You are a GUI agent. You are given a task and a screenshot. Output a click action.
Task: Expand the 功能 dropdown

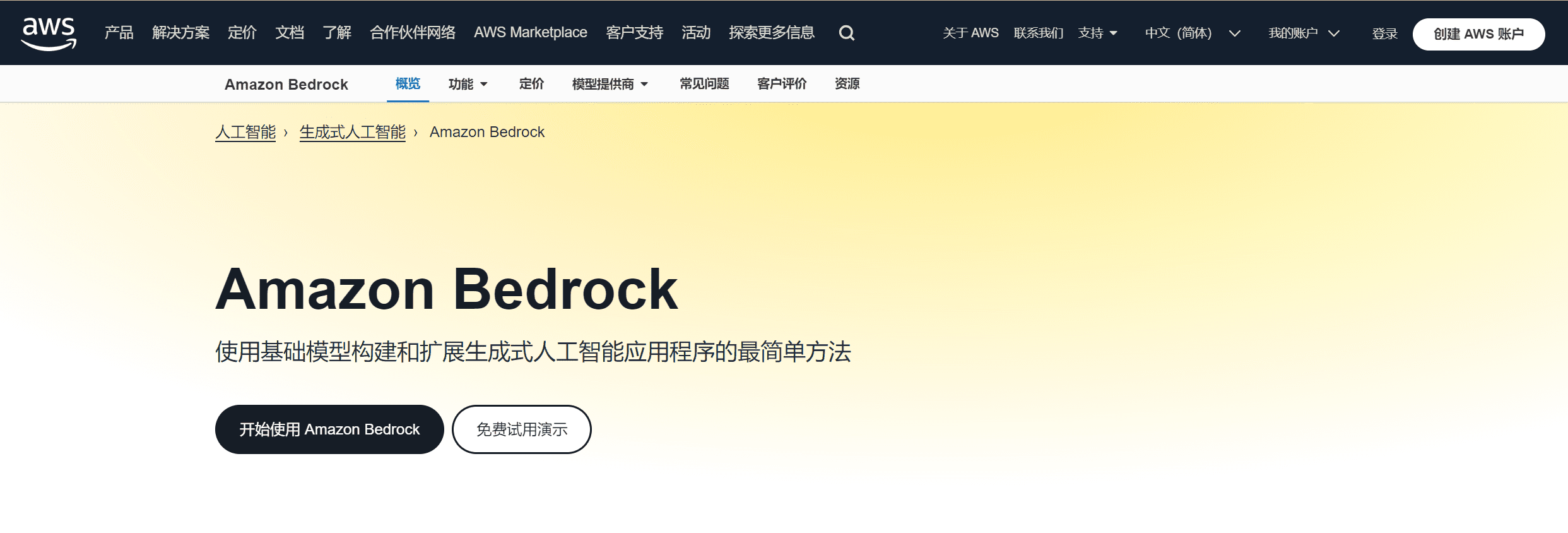click(468, 84)
